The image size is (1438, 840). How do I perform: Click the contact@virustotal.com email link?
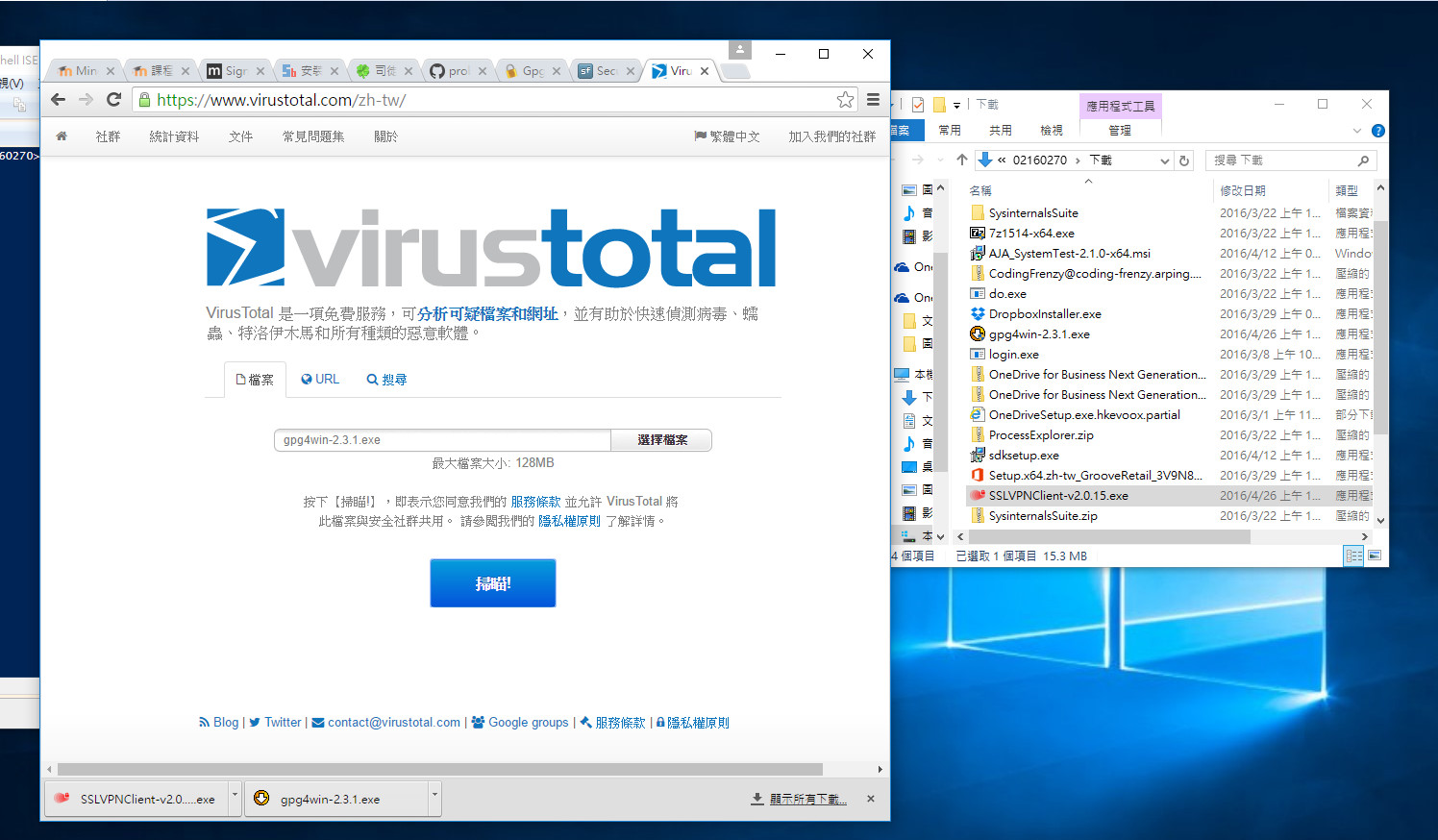(386, 723)
